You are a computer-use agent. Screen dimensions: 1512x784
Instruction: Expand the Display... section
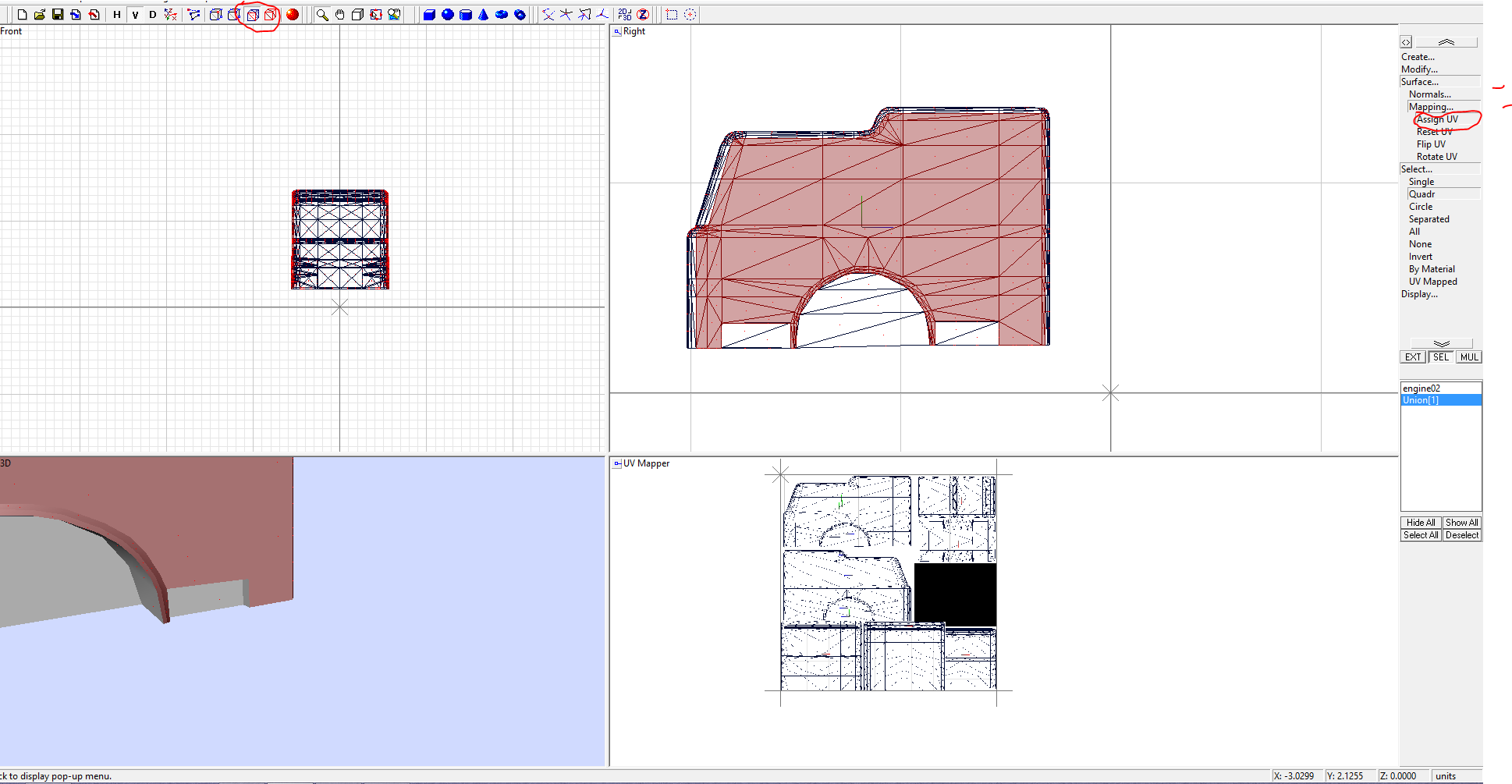1420,294
